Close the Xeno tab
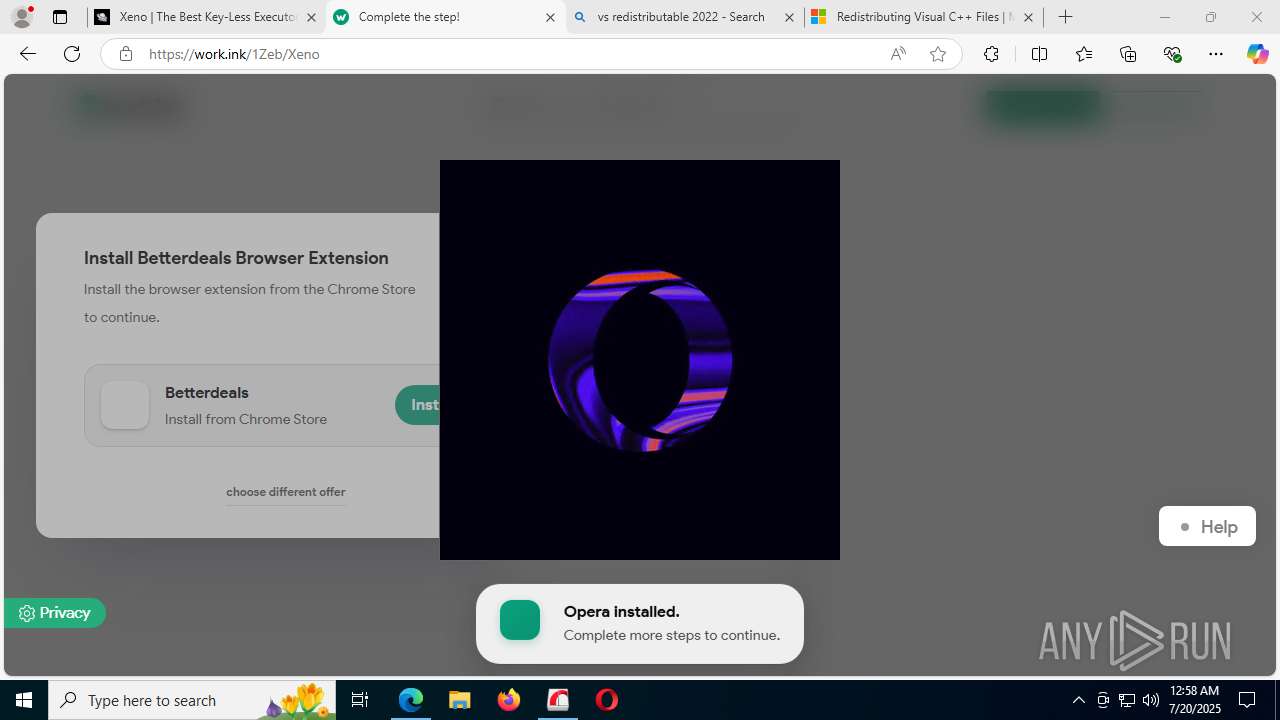The height and width of the screenshot is (720, 1280). click(x=311, y=17)
